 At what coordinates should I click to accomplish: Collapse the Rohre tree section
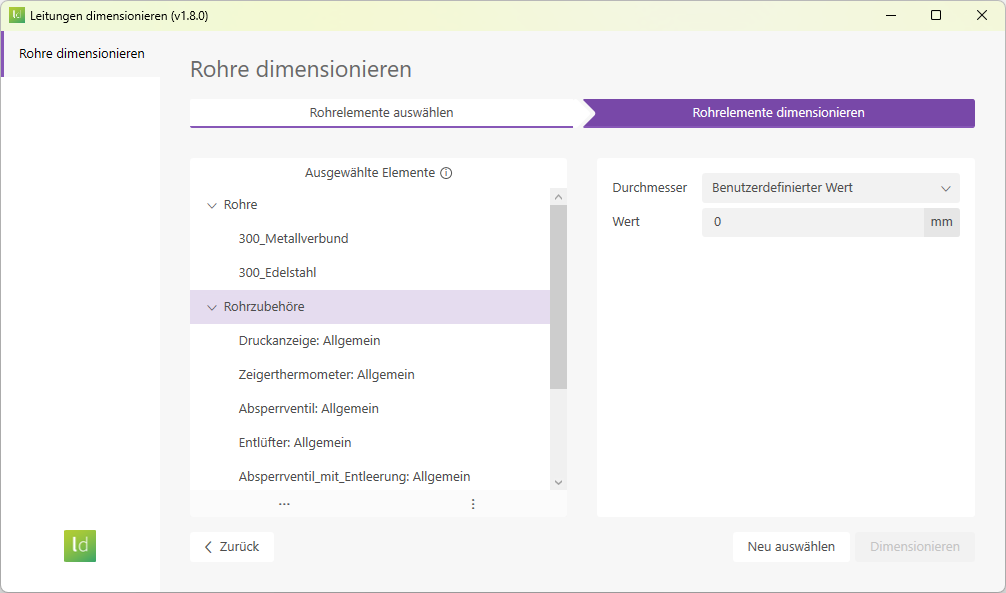[210, 204]
